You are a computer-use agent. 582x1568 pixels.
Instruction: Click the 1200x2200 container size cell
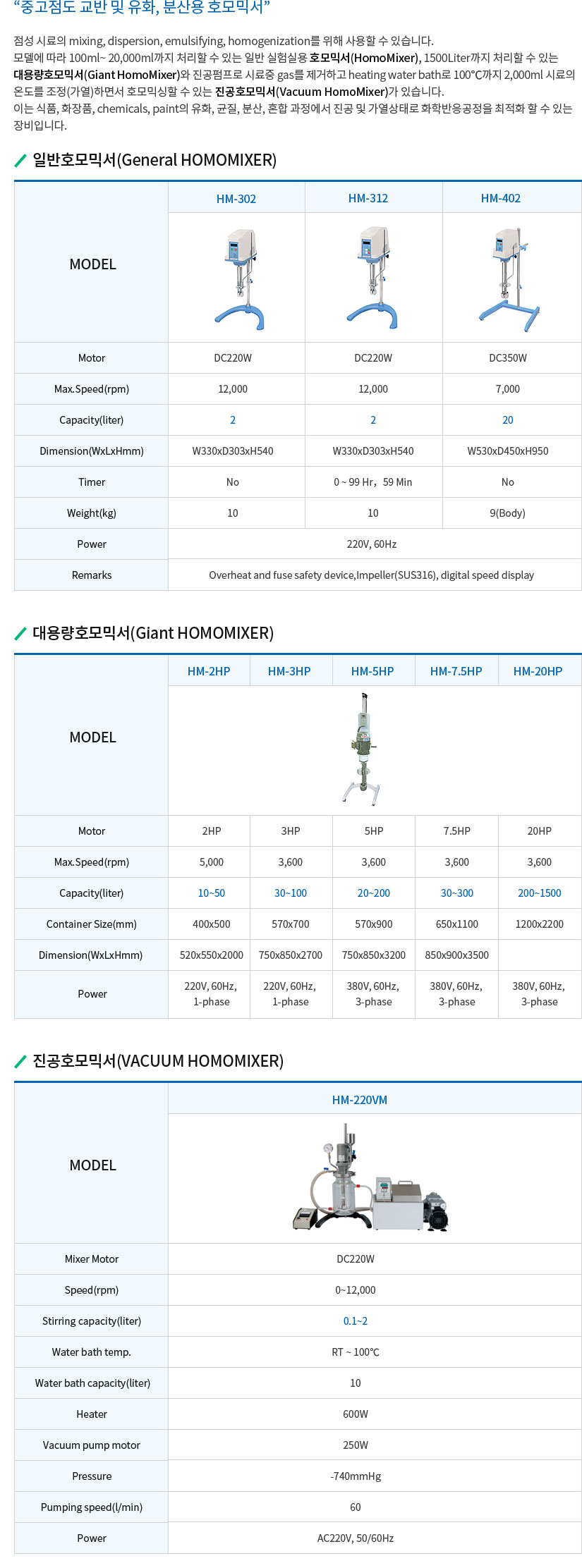pos(540,924)
